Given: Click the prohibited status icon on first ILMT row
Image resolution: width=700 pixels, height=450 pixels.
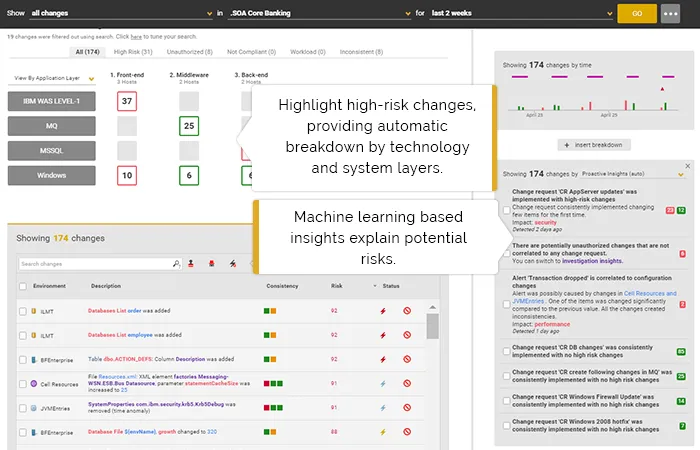Looking at the screenshot, I should [x=408, y=311].
